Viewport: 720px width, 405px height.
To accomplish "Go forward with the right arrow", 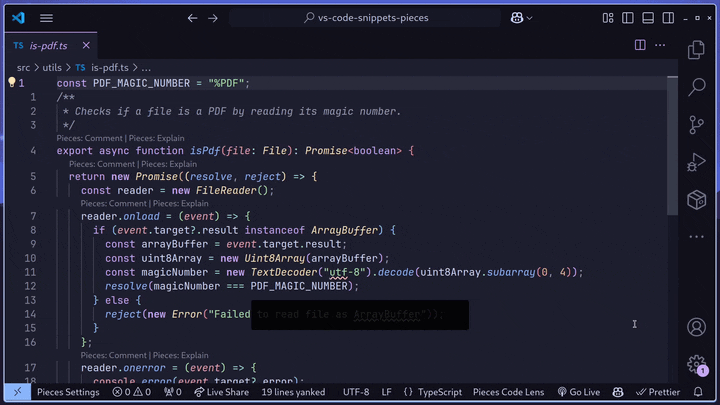I will point(213,18).
